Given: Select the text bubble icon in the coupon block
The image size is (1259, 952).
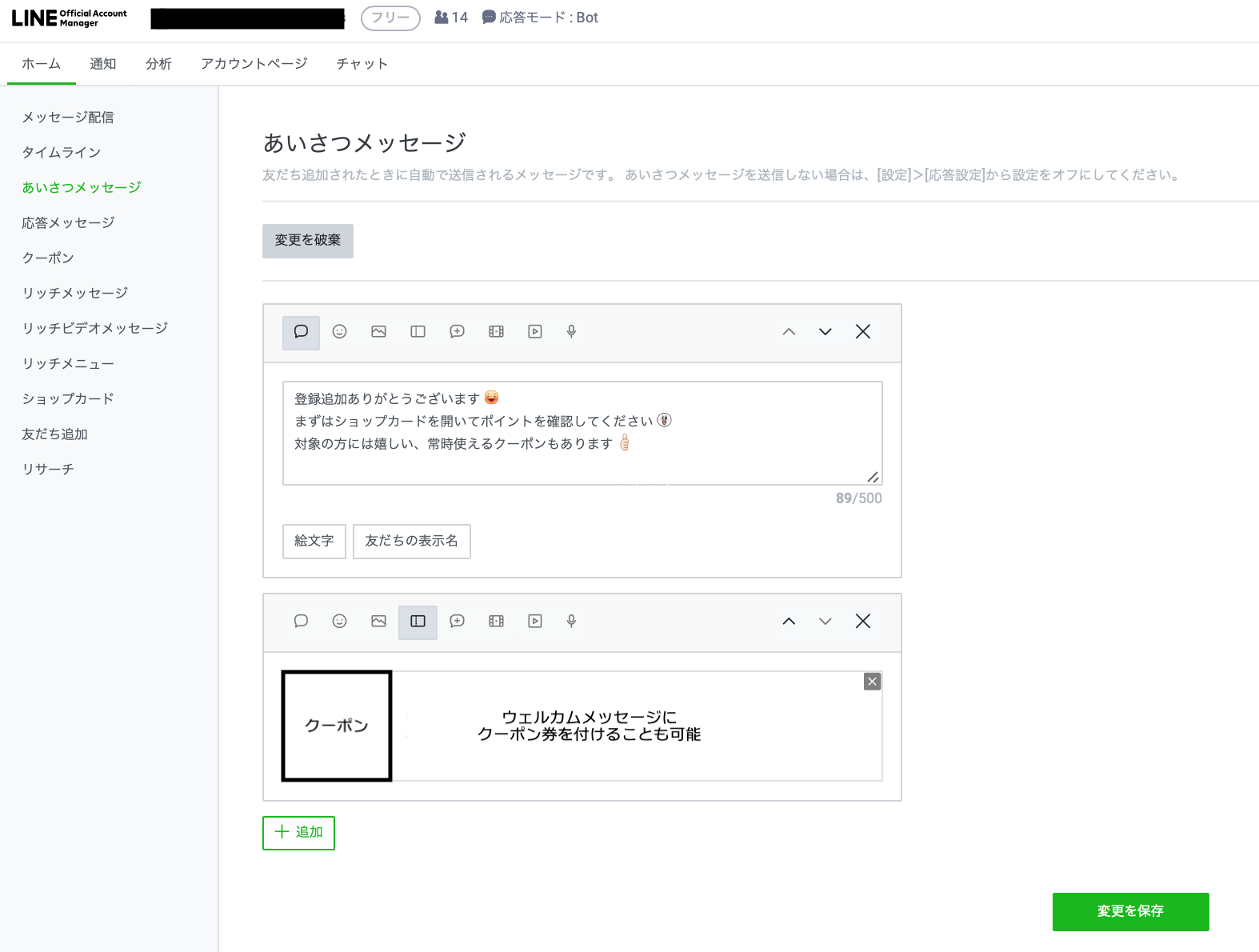Looking at the screenshot, I should point(301,622).
